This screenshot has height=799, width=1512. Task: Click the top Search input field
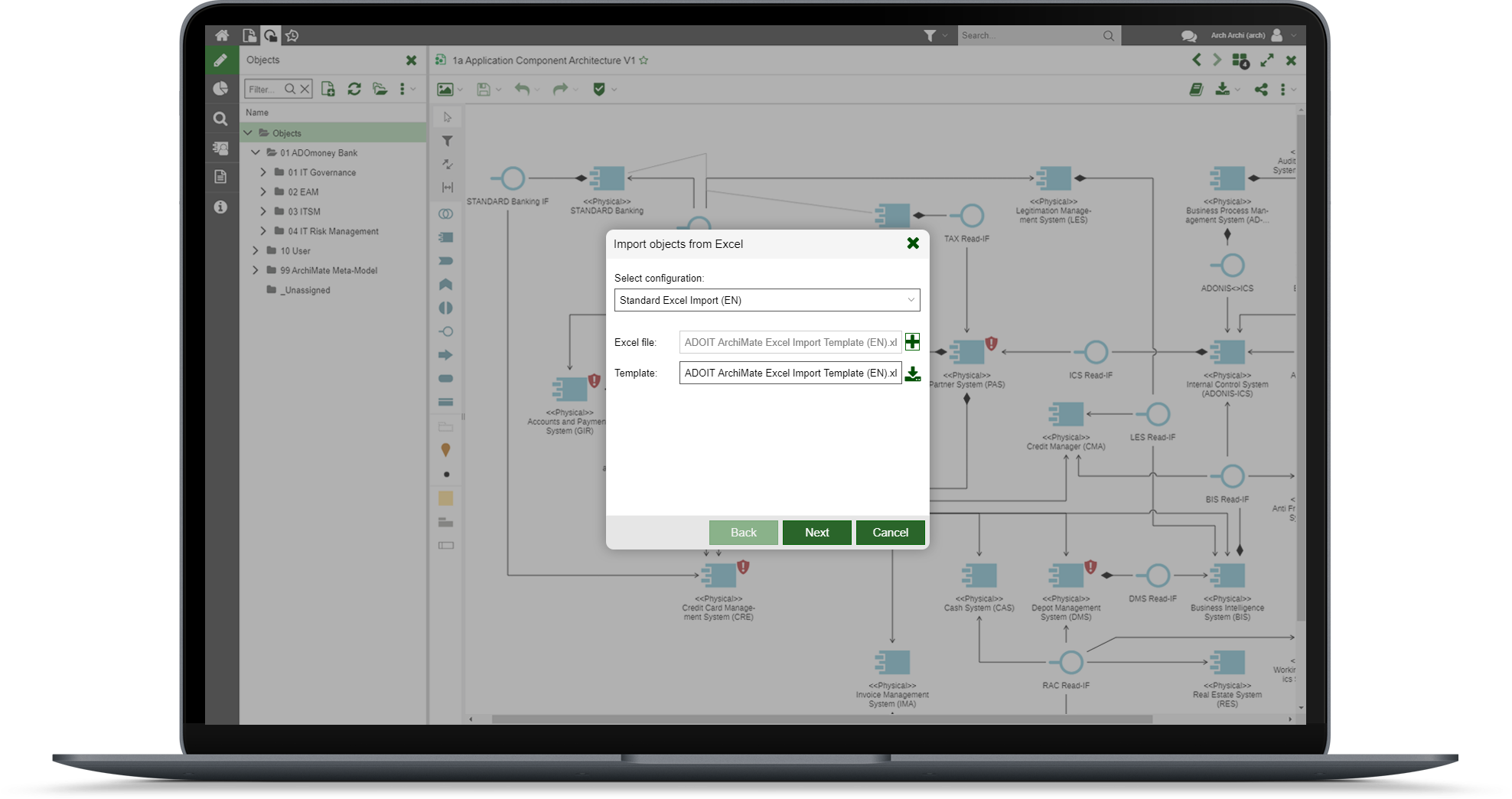(1029, 35)
